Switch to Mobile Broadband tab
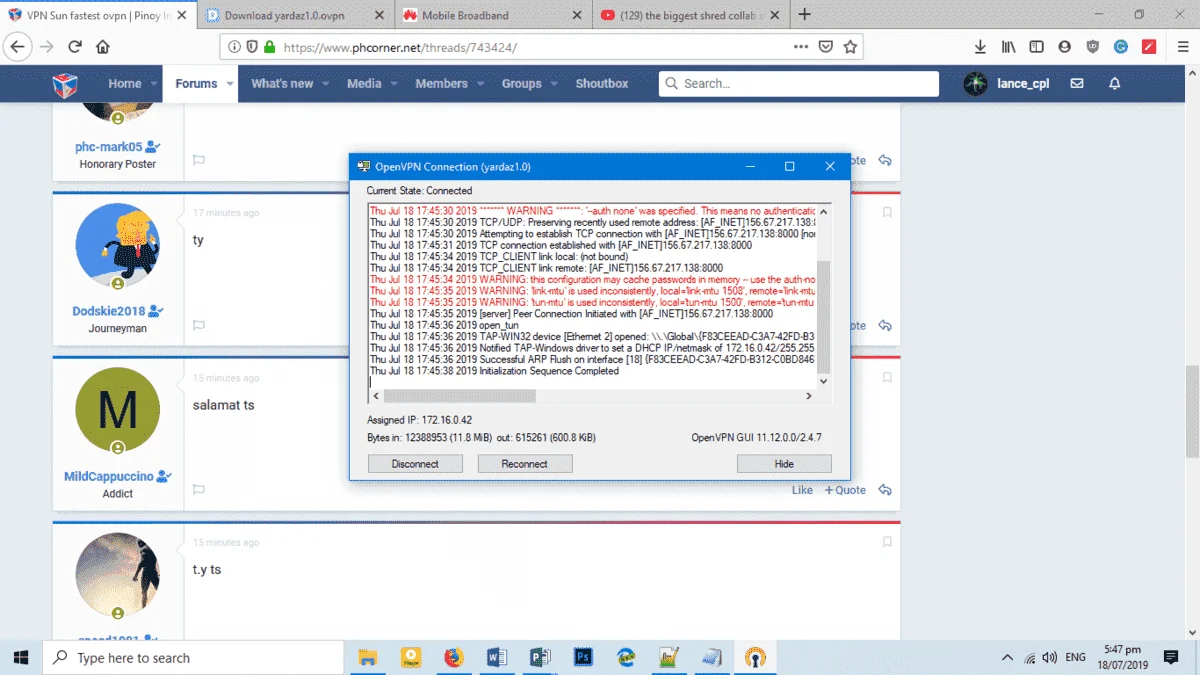The height and width of the screenshot is (675, 1200). [x=493, y=15]
